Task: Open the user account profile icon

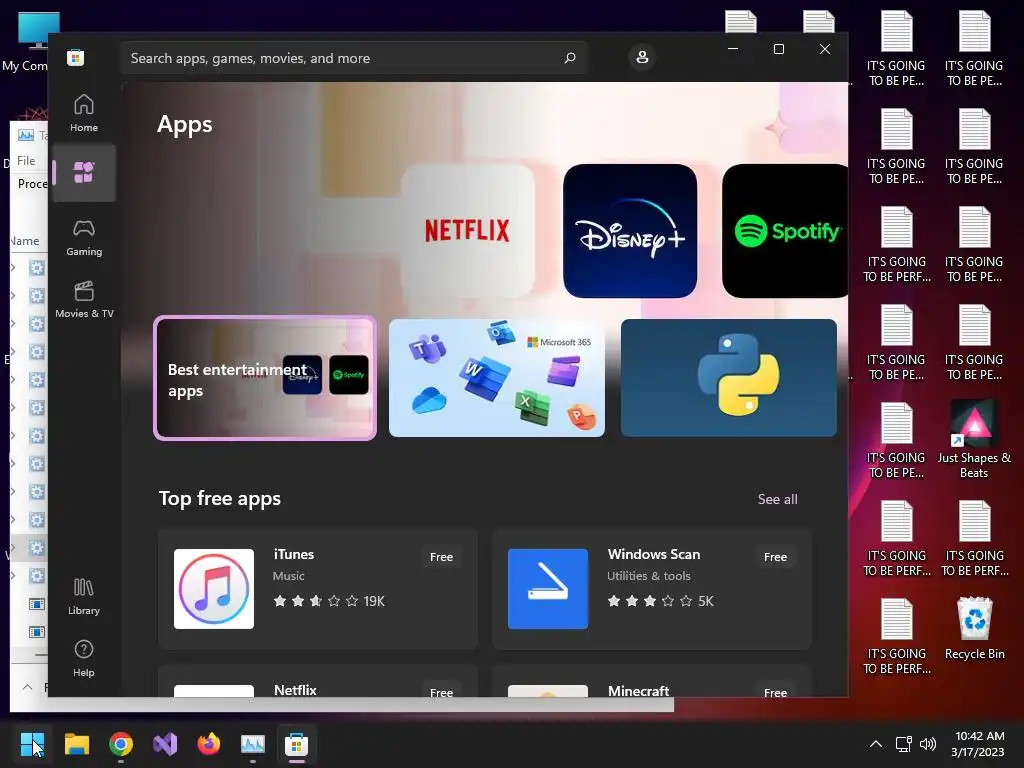Action: point(642,57)
